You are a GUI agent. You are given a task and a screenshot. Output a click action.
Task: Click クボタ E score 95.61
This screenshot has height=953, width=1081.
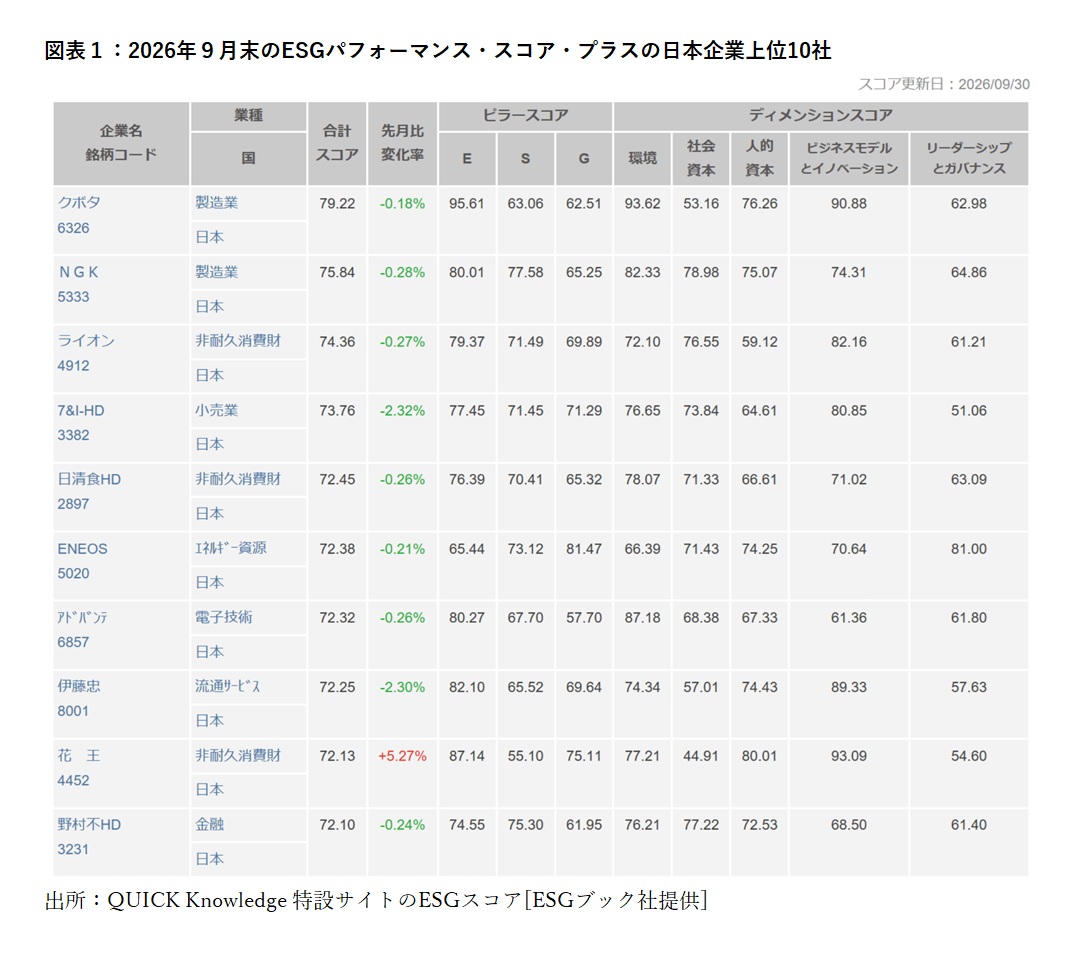point(467,204)
